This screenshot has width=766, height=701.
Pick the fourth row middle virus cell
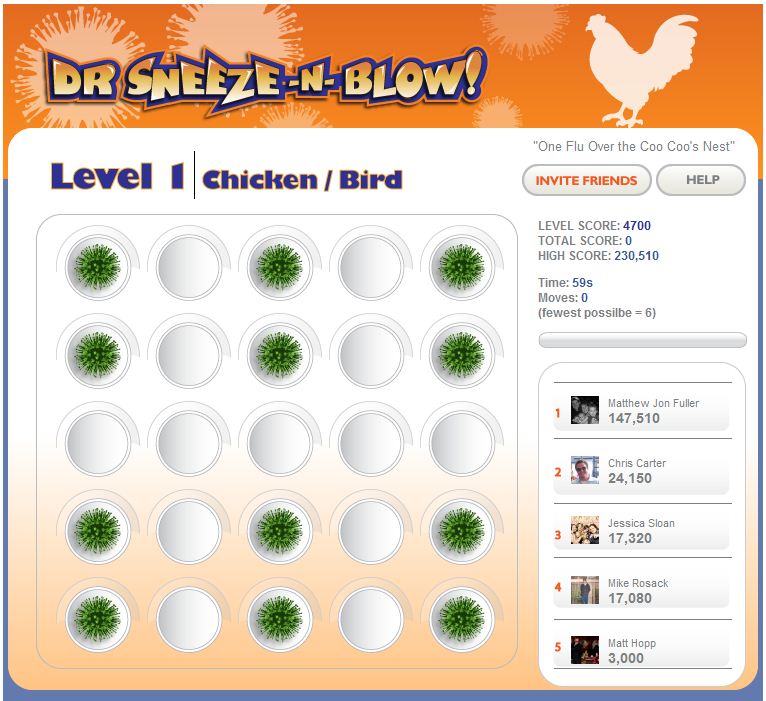[x=279, y=531]
